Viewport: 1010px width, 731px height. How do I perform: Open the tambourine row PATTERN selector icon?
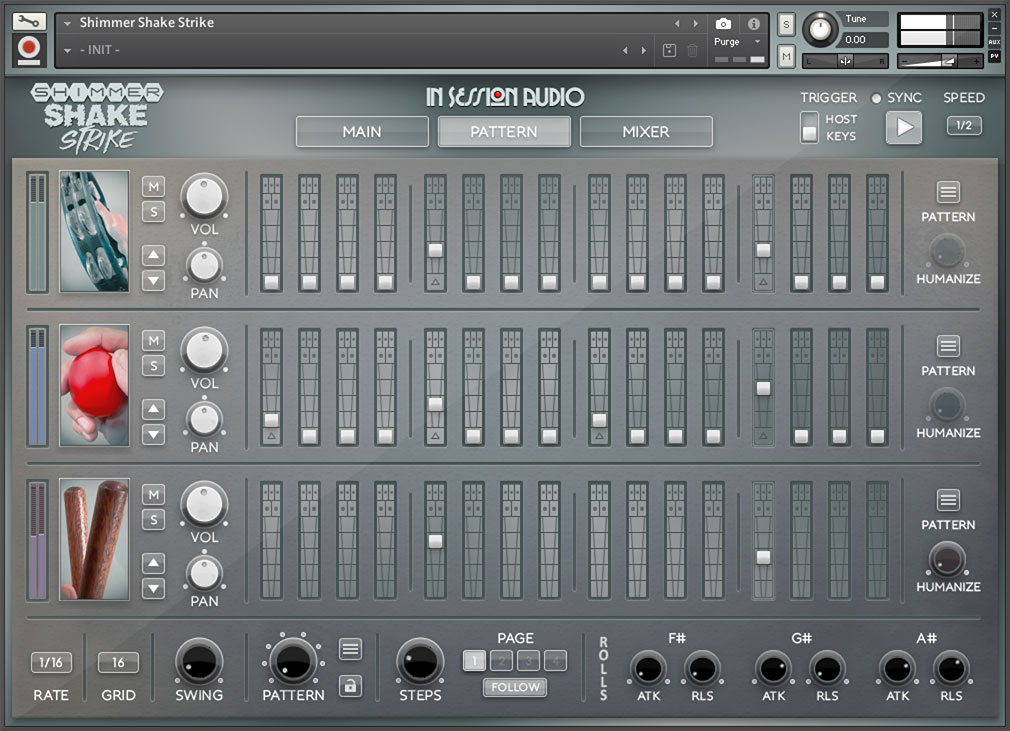point(948,192)
